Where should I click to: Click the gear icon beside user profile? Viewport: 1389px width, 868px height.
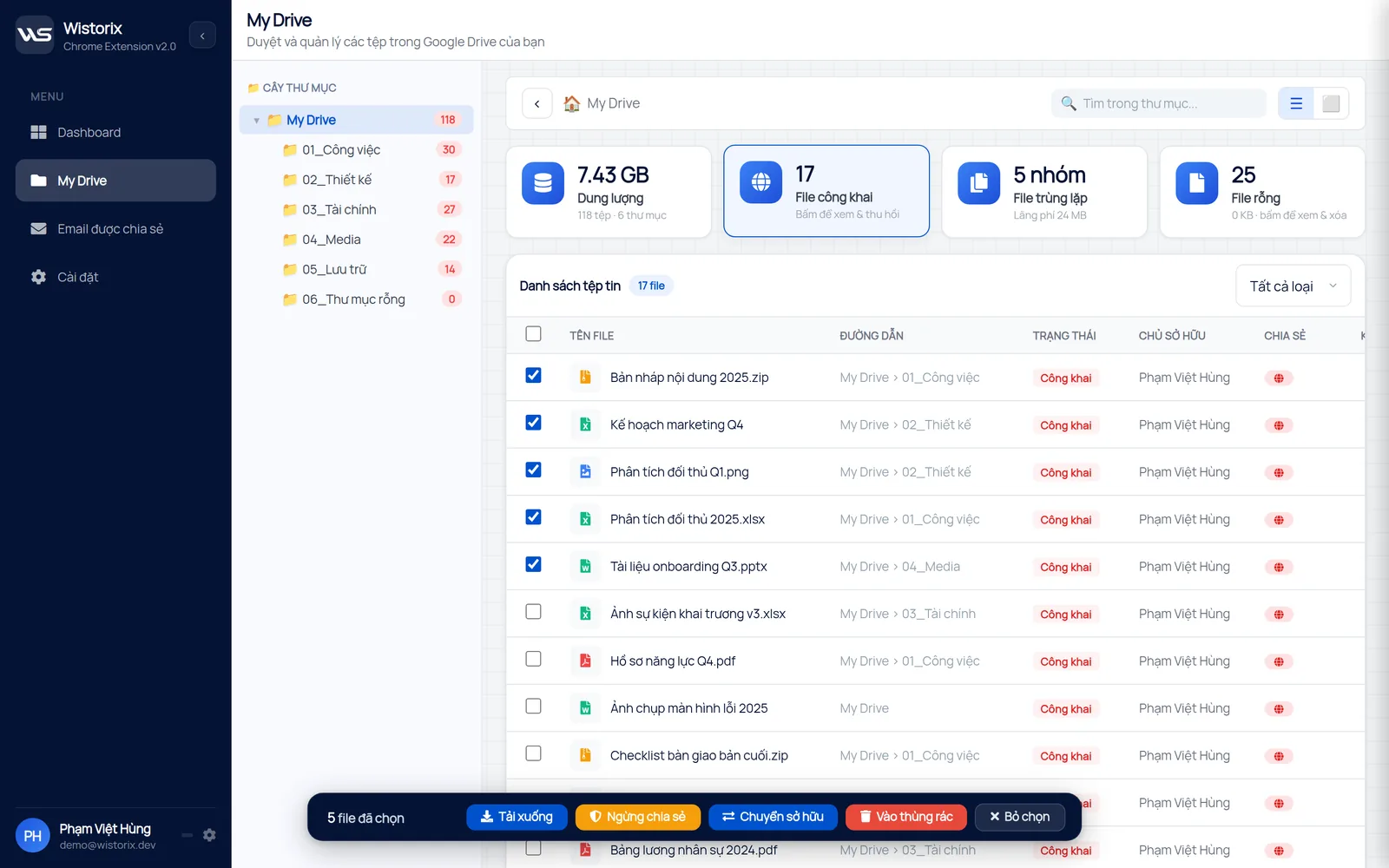coord(209,835)
